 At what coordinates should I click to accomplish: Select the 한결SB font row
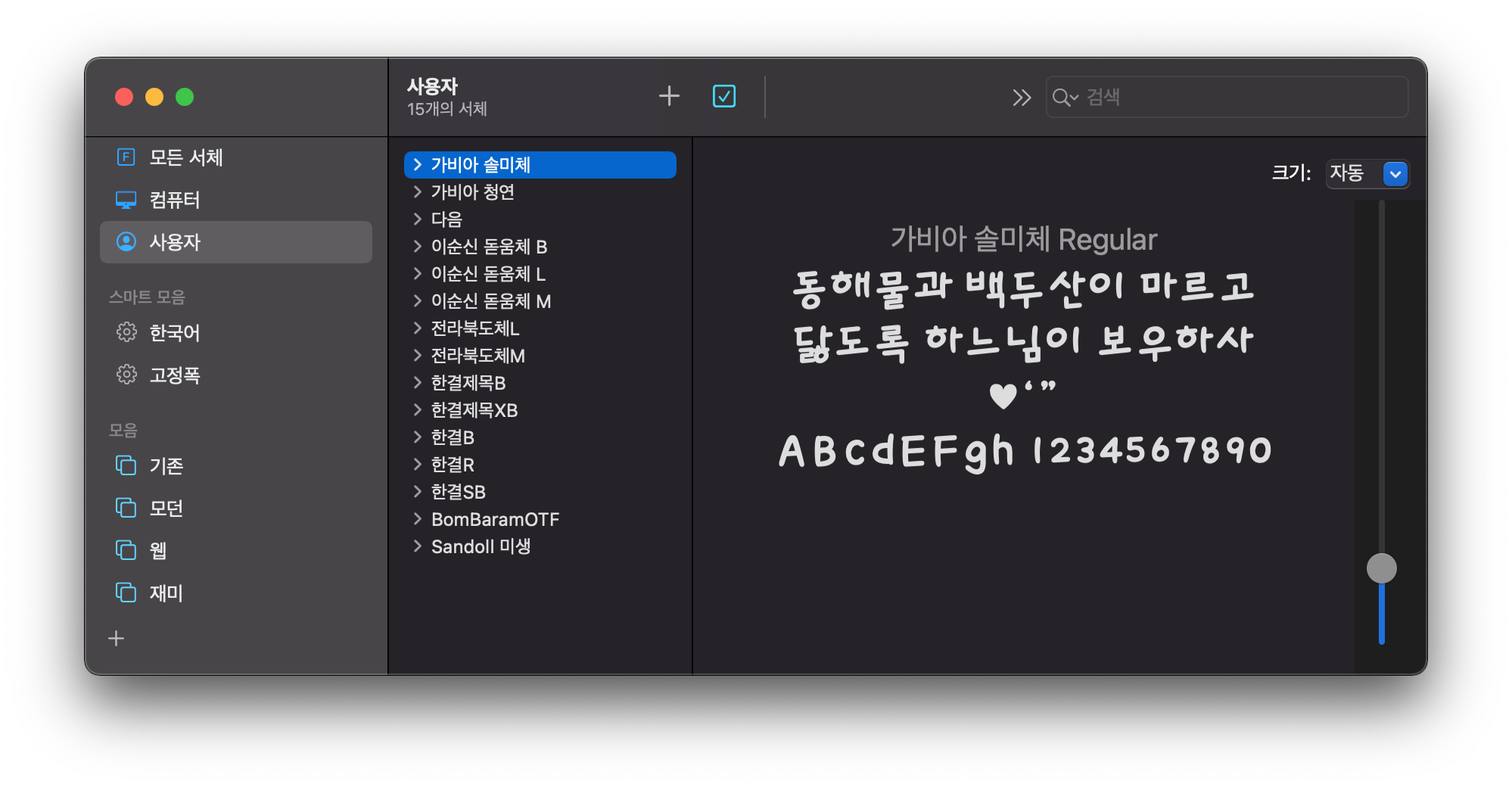[540, 492]
